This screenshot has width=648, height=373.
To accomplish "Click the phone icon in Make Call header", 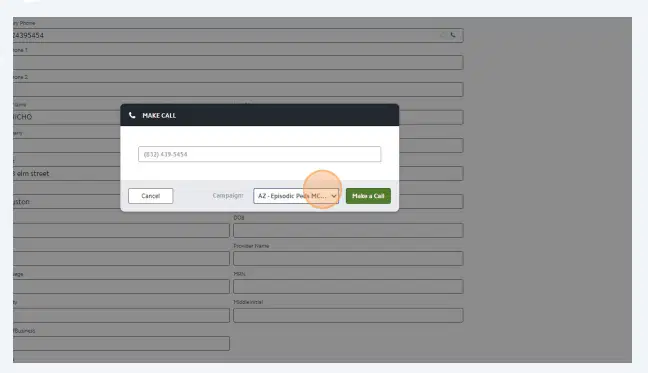I will tap(132, 115).
